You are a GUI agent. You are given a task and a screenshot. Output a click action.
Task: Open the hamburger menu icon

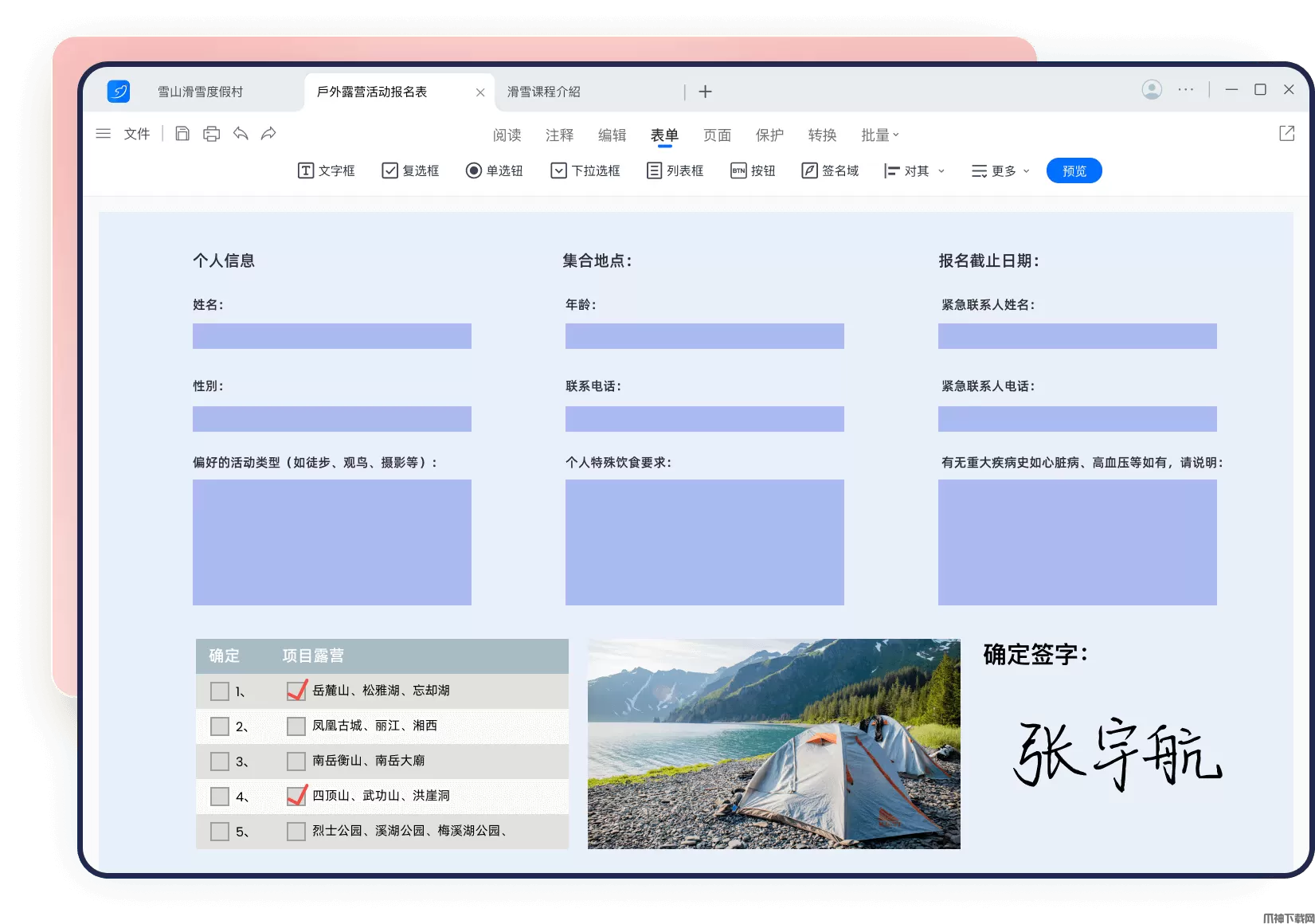pyautogui.click(x=104, y=134)
